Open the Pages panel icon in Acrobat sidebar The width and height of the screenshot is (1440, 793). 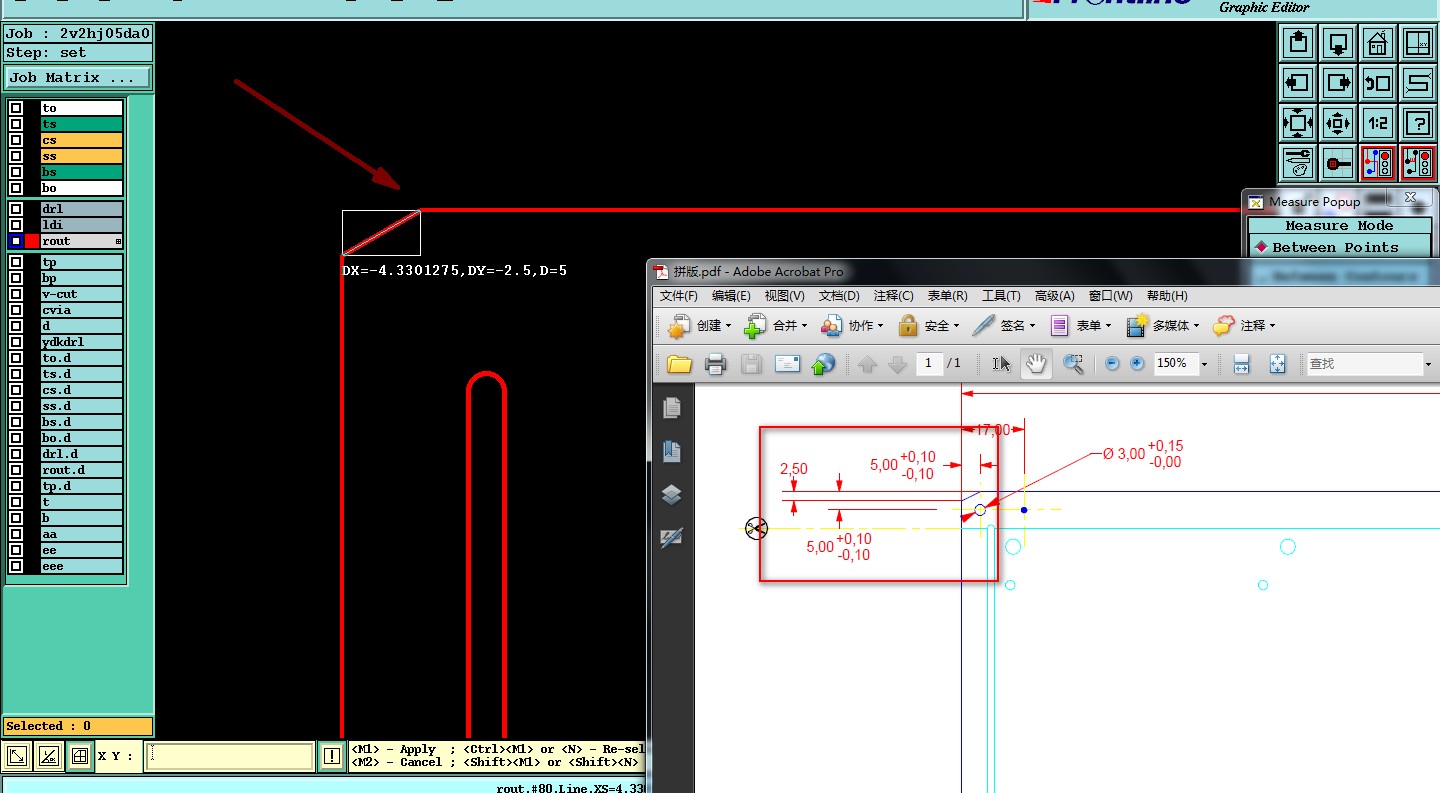[672, 407]
